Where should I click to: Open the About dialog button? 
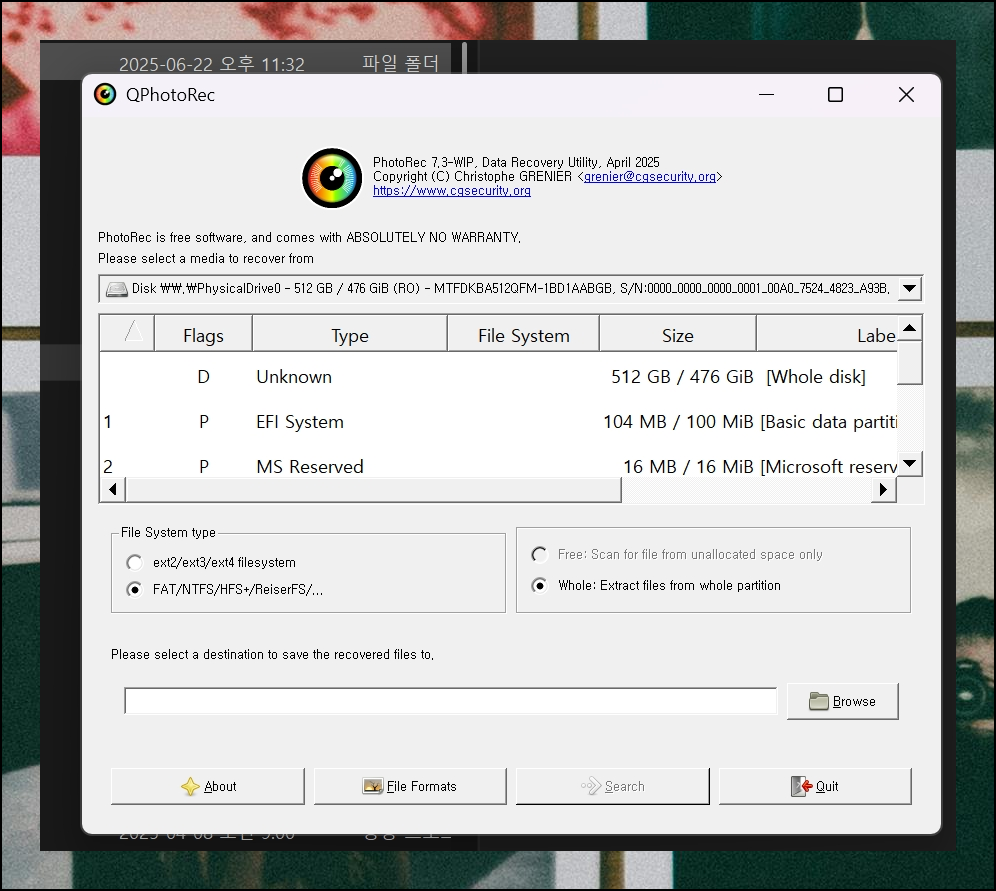(x=208, y=786)
